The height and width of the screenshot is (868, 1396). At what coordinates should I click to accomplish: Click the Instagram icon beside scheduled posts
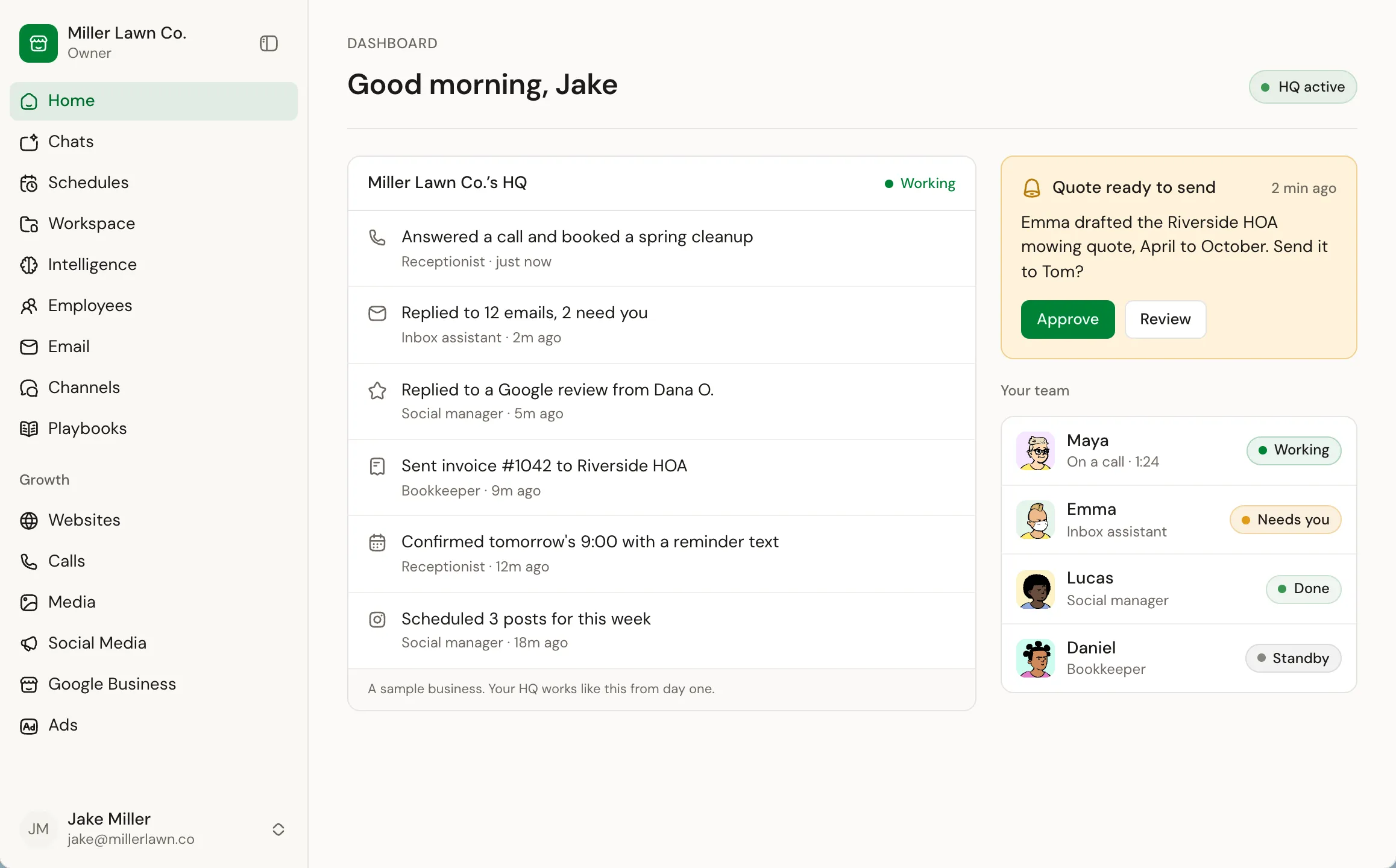[377, 620]
